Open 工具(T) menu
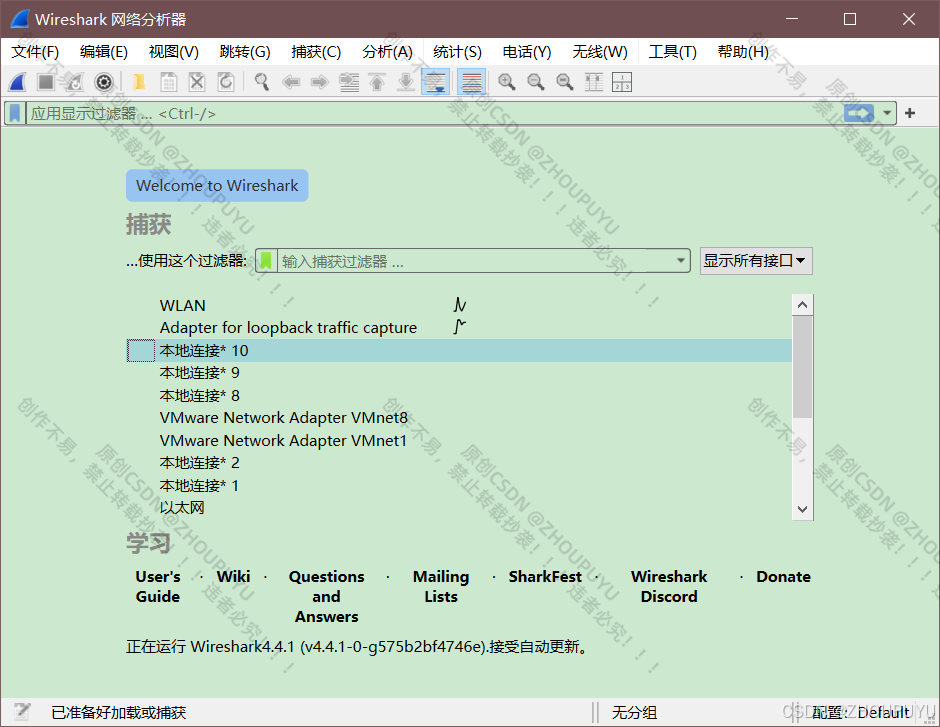 click(x=672, y=52)
